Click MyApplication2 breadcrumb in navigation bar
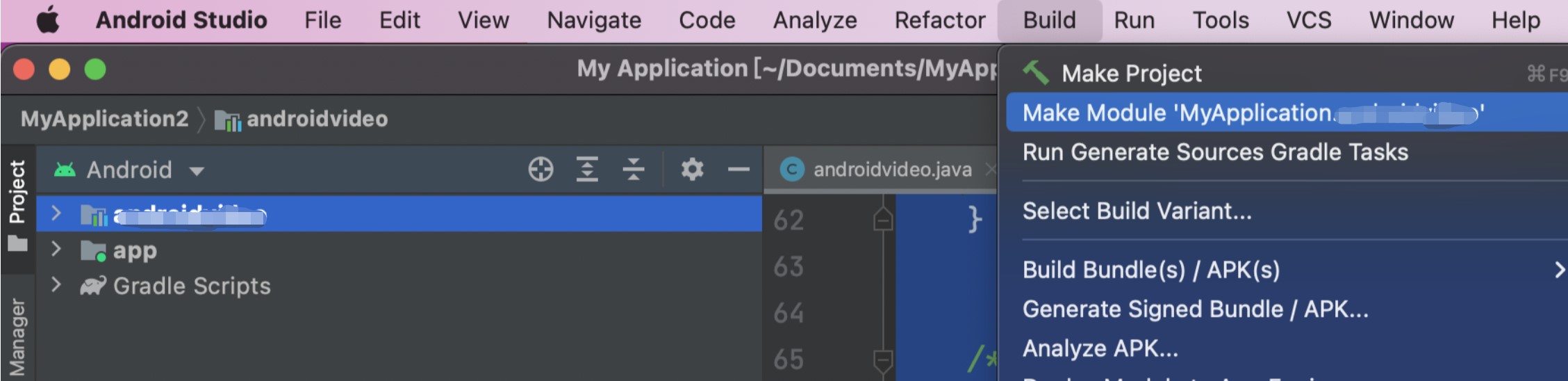The height and width of the screenshot is (381, 1568). coord(104,119)
